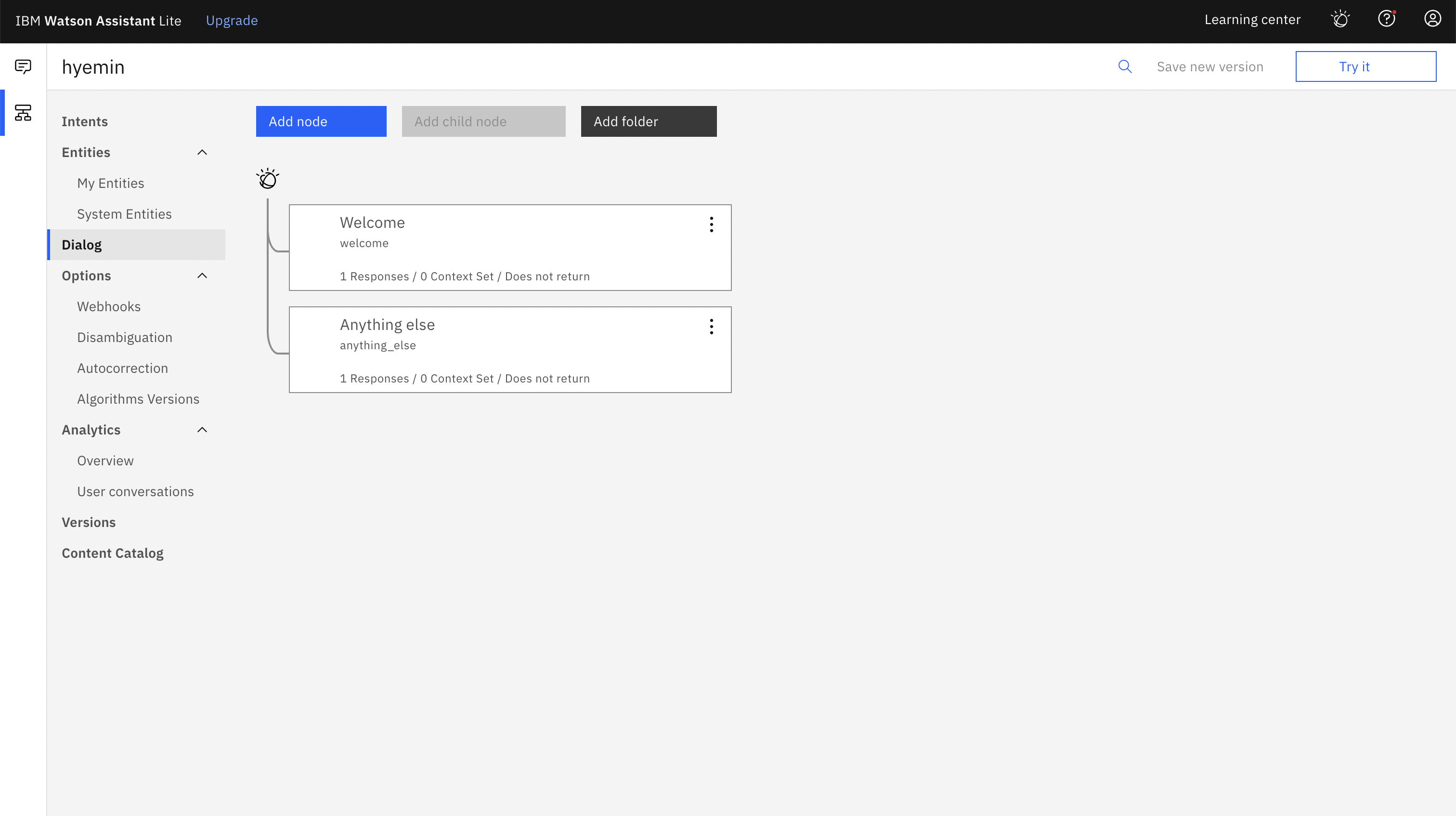This screenshot has height=816, width=1456.
Task: Click the Analytics section label
Action: (91, 430)
